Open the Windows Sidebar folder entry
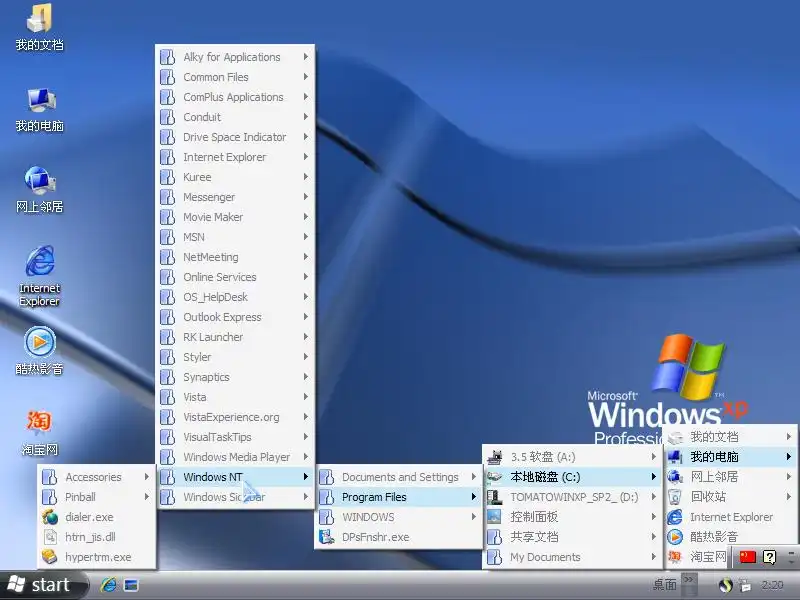 tap(235, 497)
